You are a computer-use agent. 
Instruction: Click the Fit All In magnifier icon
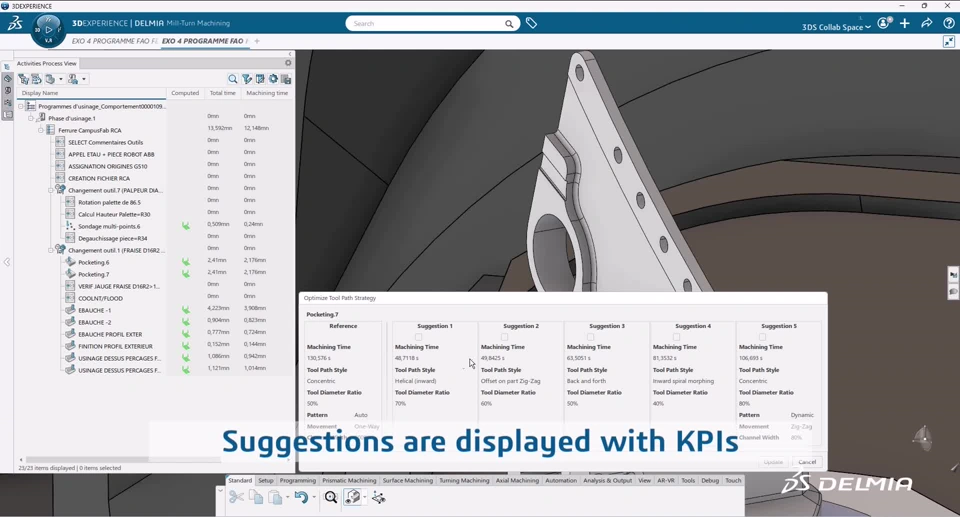[331, 497]
